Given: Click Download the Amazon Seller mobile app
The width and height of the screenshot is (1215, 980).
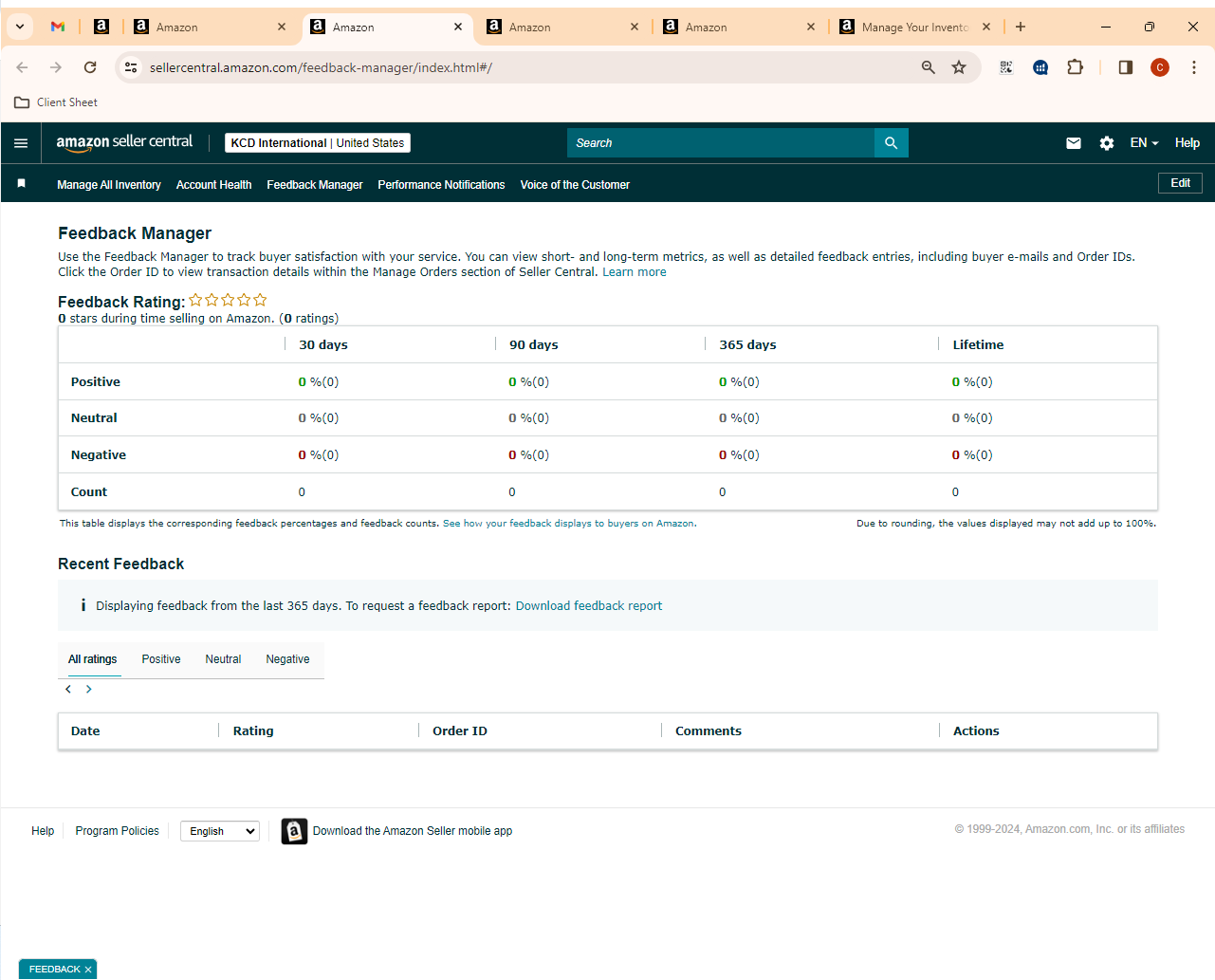Looking at the screenshot, I should coord(413,831).
